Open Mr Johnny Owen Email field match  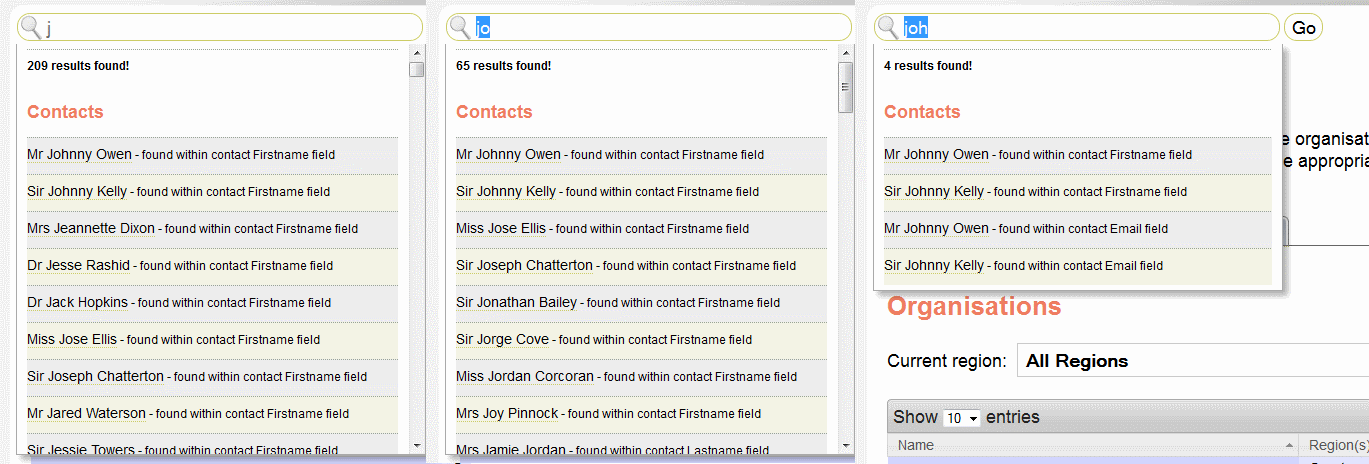click(936, 229)
